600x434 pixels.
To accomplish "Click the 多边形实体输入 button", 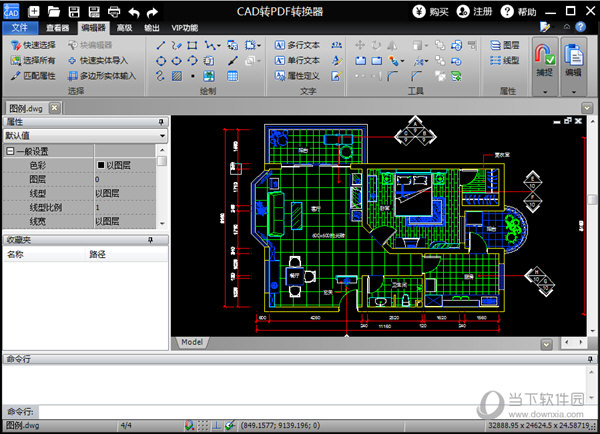I will [x=102, y=76].
